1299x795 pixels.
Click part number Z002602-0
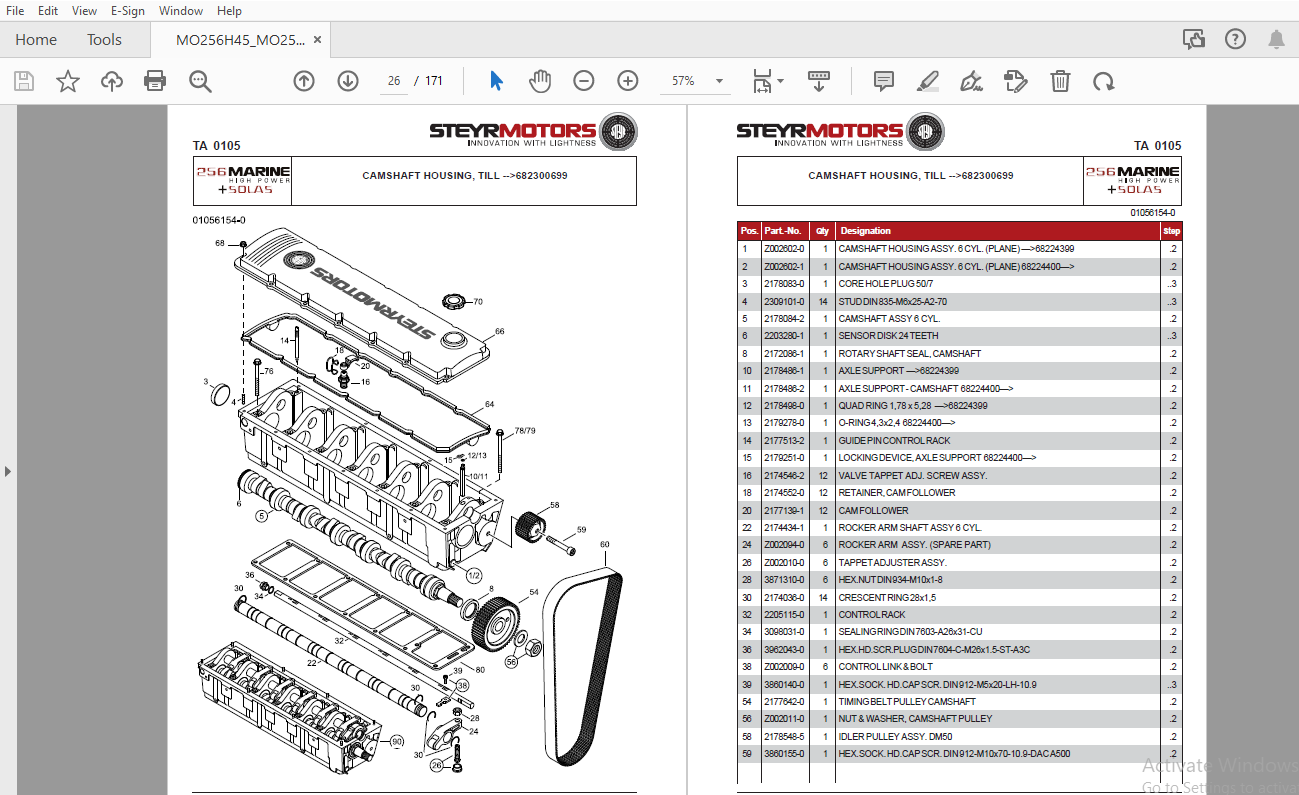click(x=783, y=249)
